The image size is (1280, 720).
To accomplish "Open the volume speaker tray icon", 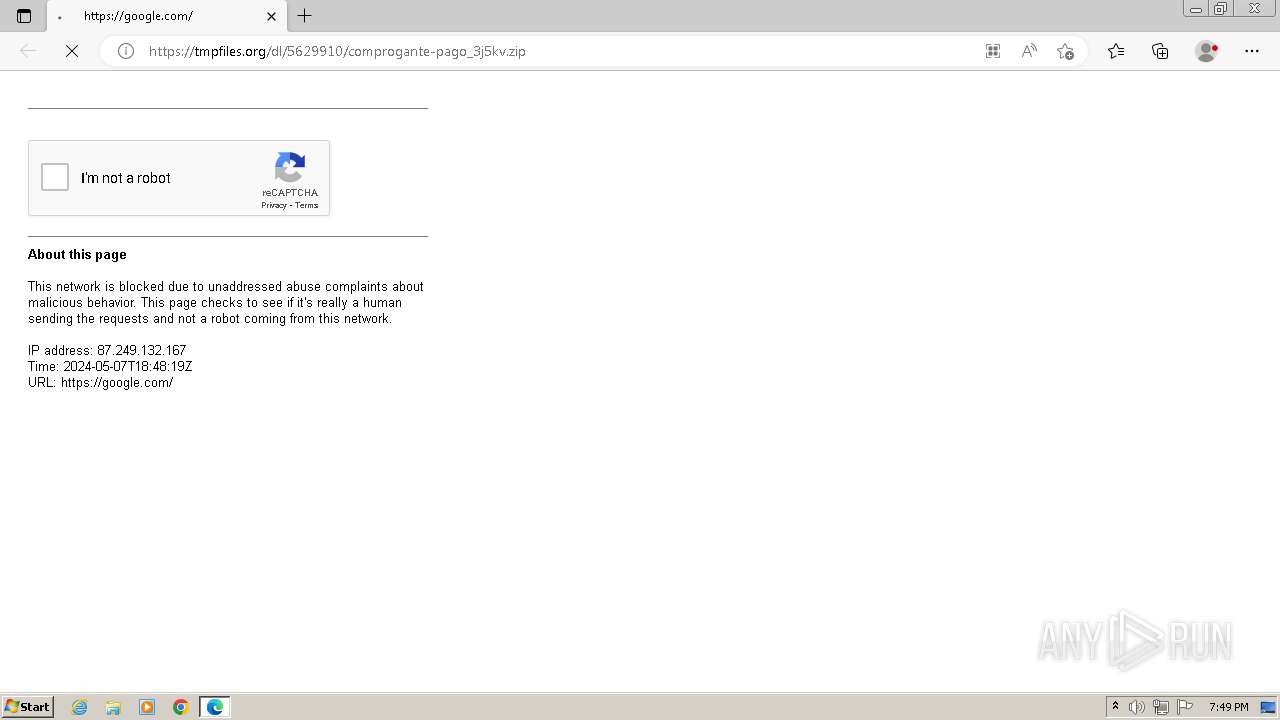I will (x=1137, y=707).
